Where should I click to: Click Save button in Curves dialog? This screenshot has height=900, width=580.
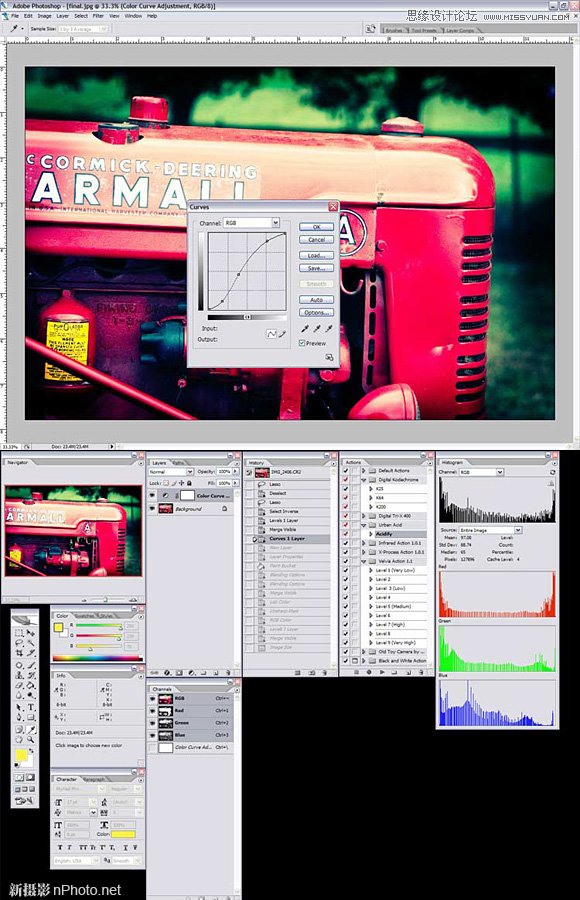316,268
